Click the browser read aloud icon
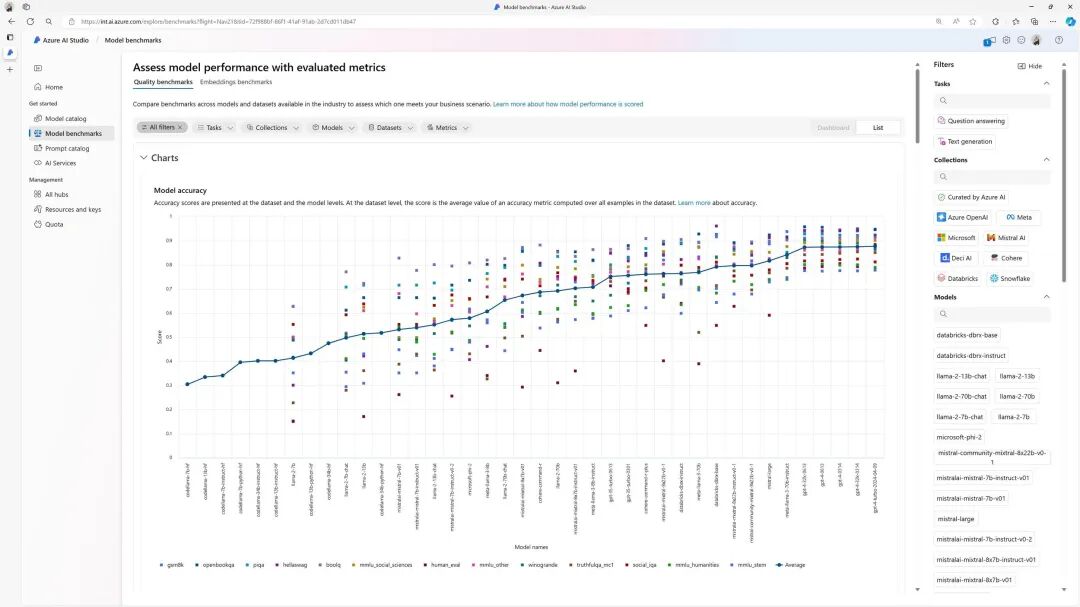1080x607 pixels. point(956,21)
